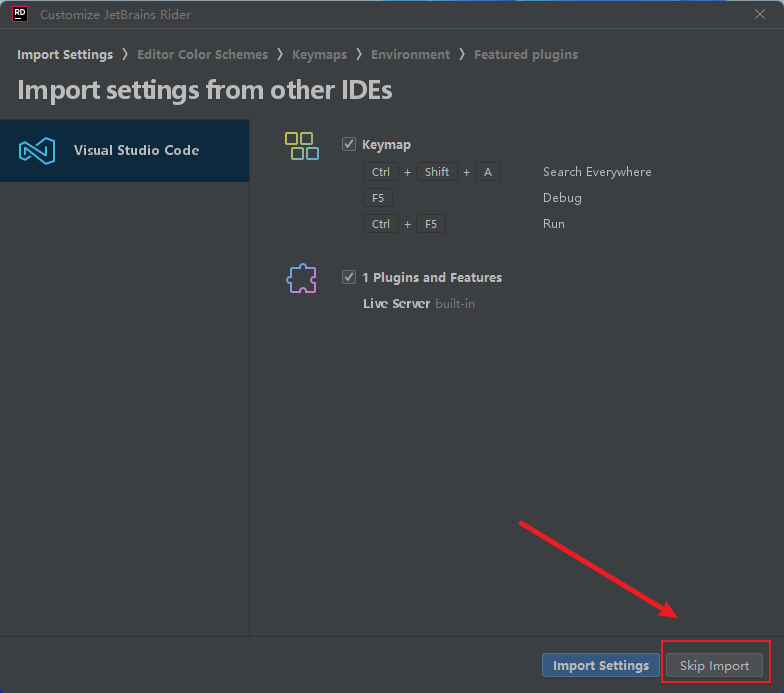This screenshot has width=784, height=693.
Task: Click the Shift key badge
Action: point(436,172)
